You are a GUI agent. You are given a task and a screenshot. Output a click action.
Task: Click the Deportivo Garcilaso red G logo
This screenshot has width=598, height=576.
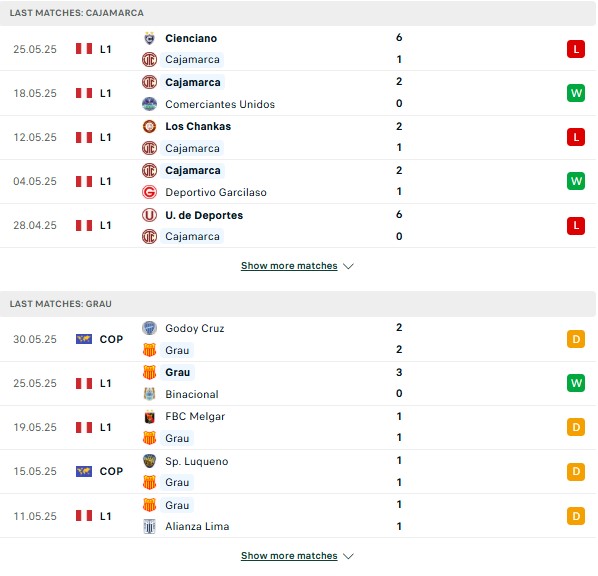click(149, 192)
